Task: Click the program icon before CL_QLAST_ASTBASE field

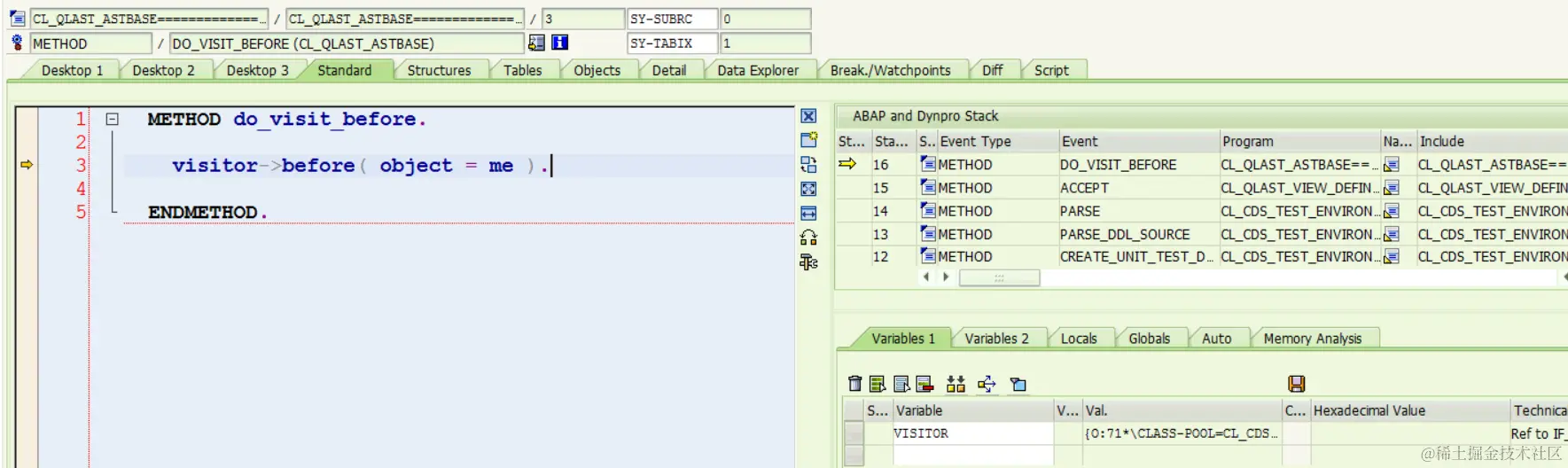Action: tap(17, 19)
